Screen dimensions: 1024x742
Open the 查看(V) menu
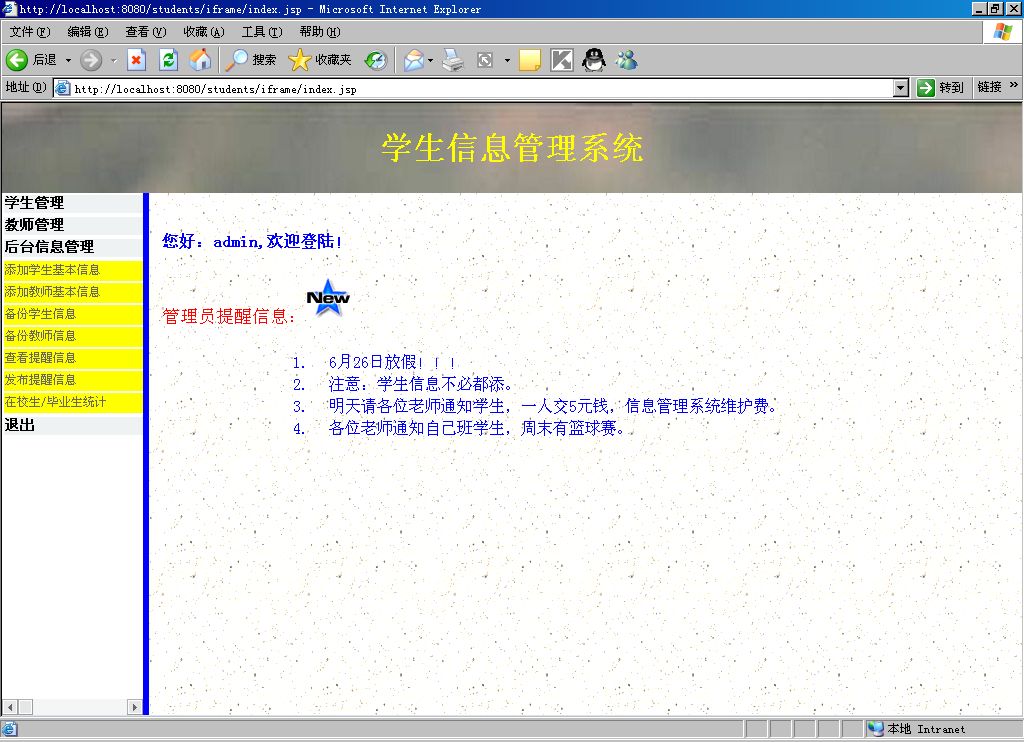pos(146,31)
